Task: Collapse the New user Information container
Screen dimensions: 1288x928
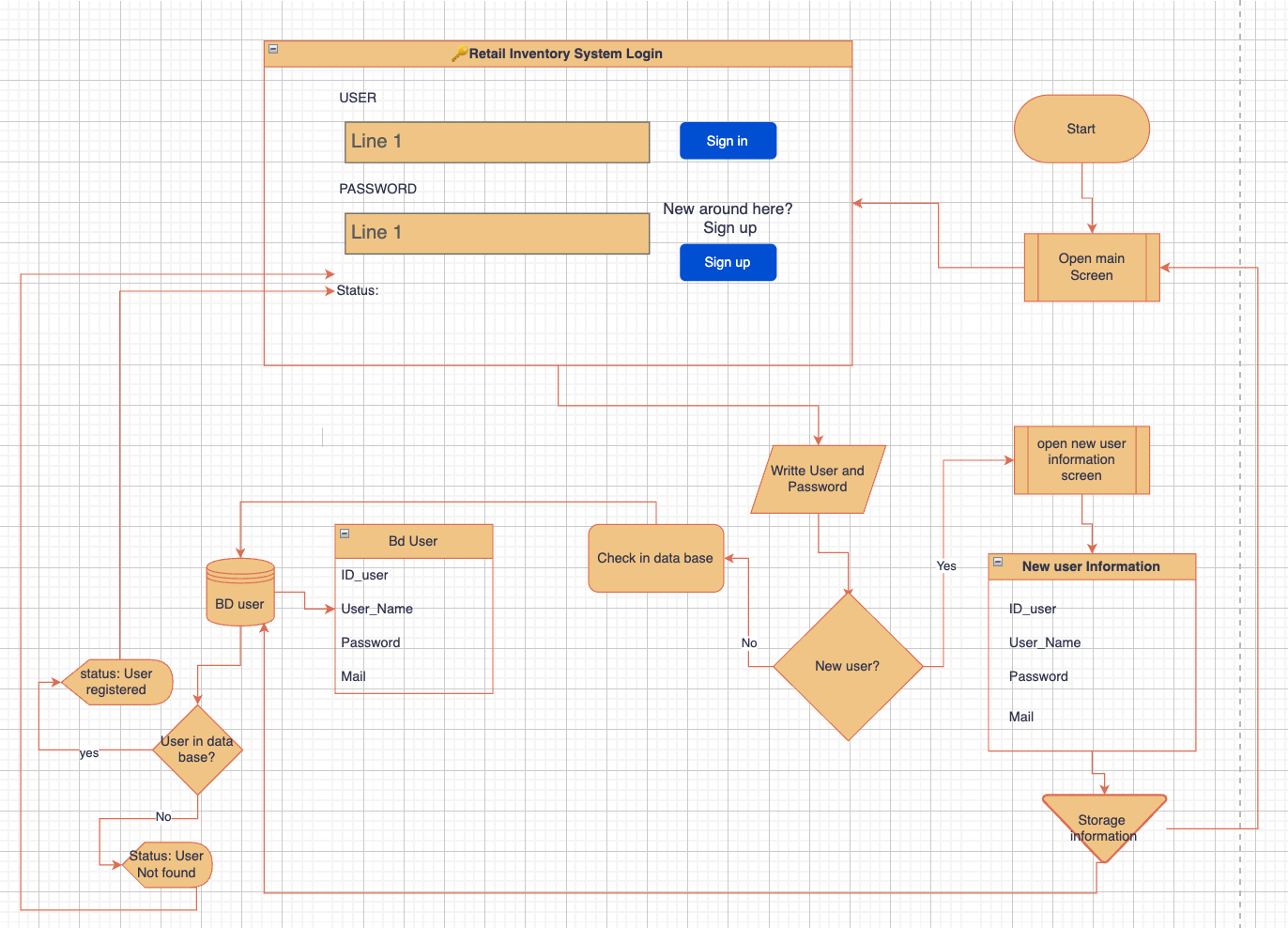Action: pos(998,562)
